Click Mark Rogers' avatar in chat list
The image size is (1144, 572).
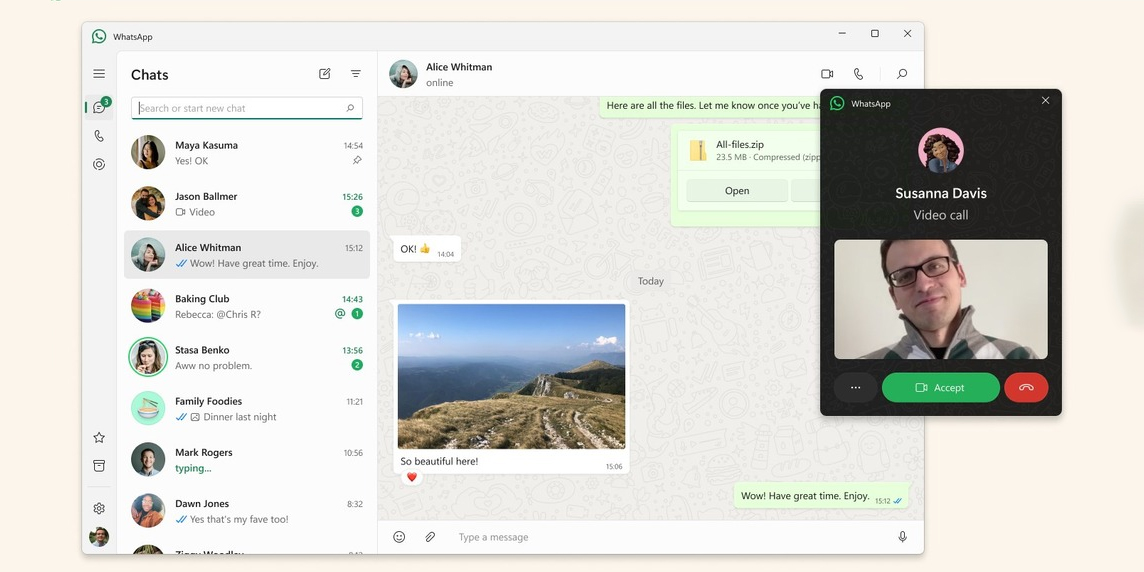pos(148,459)
